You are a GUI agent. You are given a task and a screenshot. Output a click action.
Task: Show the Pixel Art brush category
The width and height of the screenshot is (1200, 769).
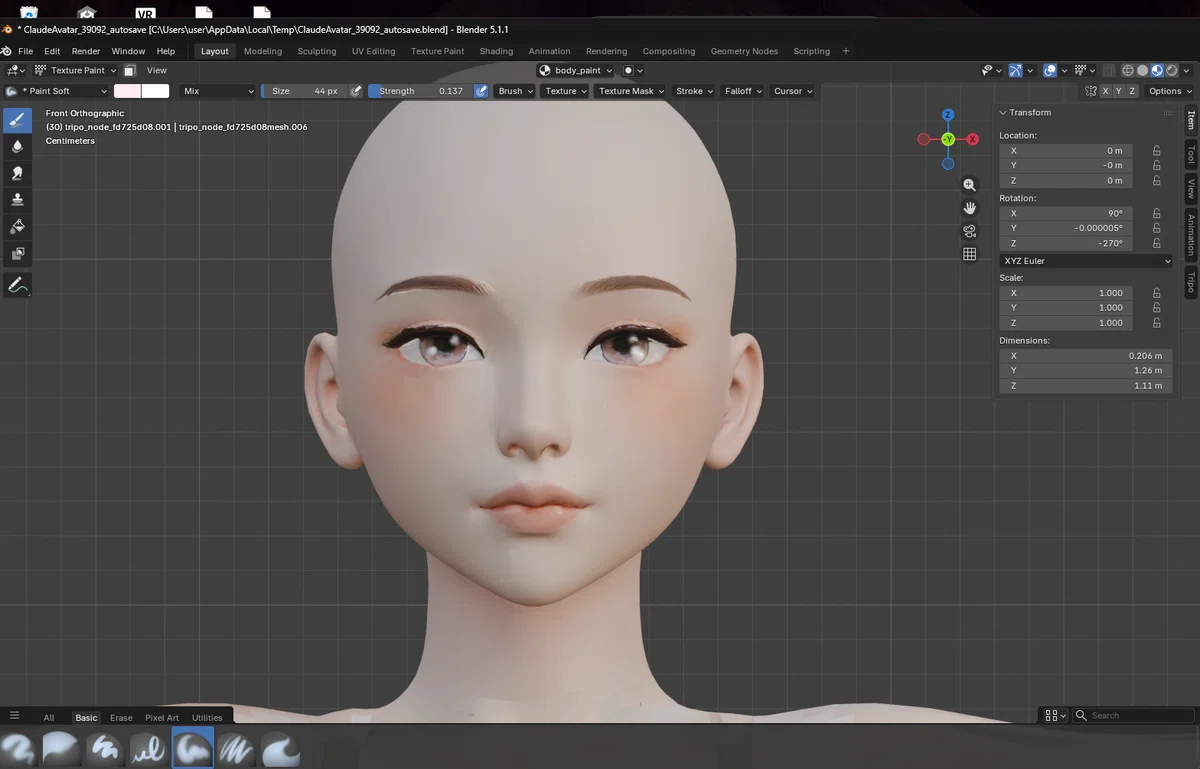162,718
